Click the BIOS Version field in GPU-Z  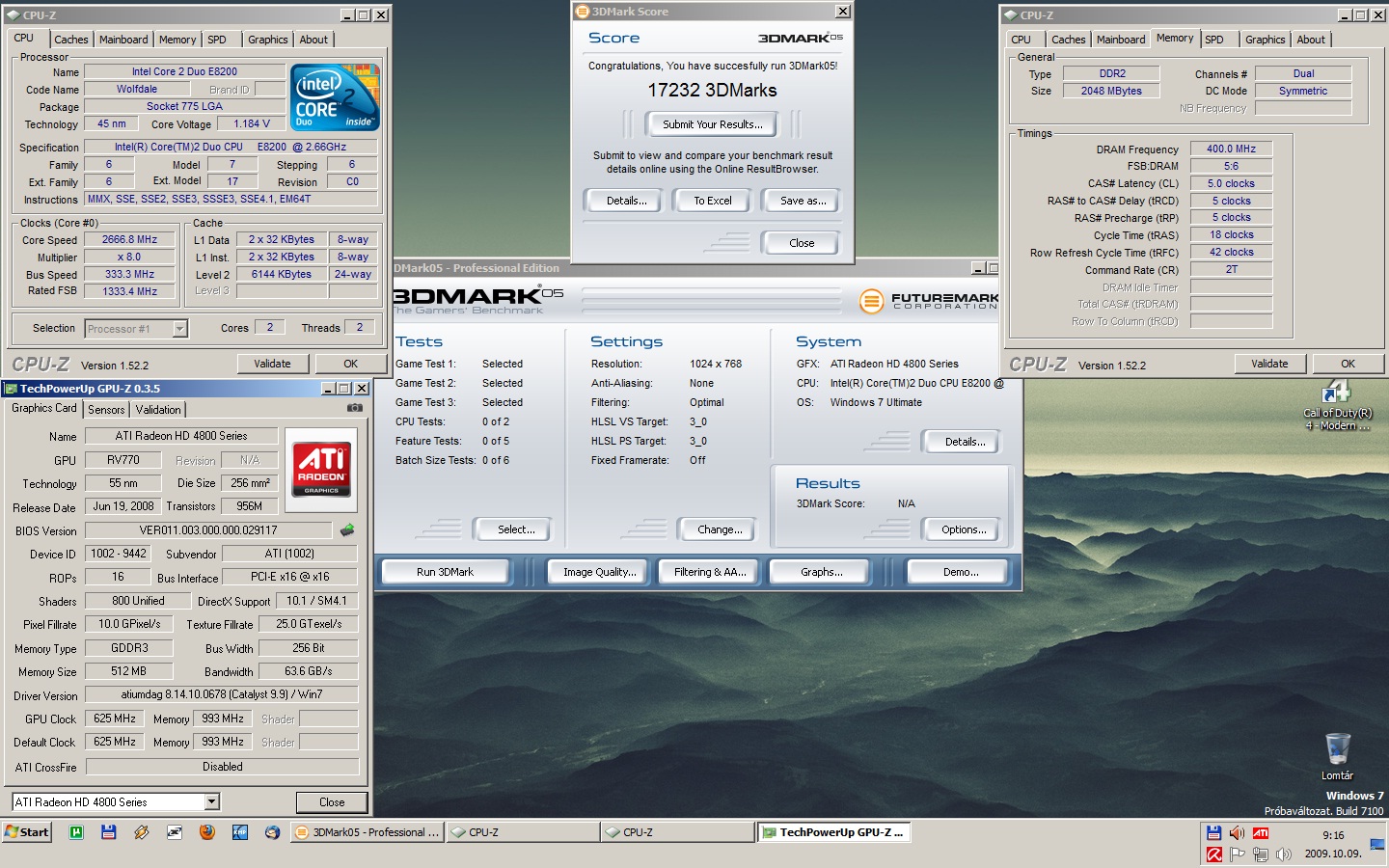click(x=208, y=530)
